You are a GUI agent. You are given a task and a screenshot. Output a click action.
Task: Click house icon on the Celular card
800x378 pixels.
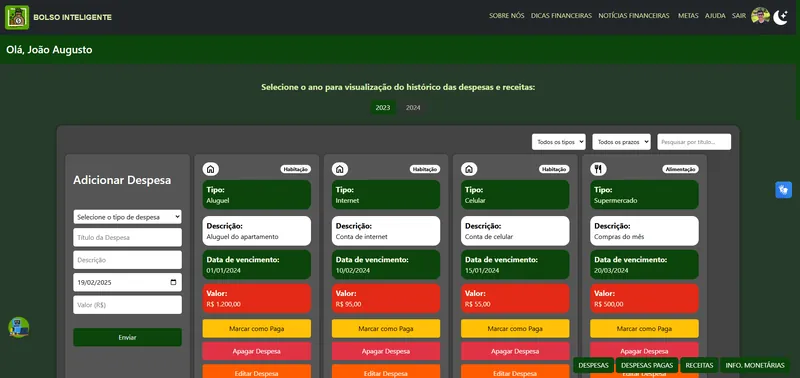[x=469, y=169]
